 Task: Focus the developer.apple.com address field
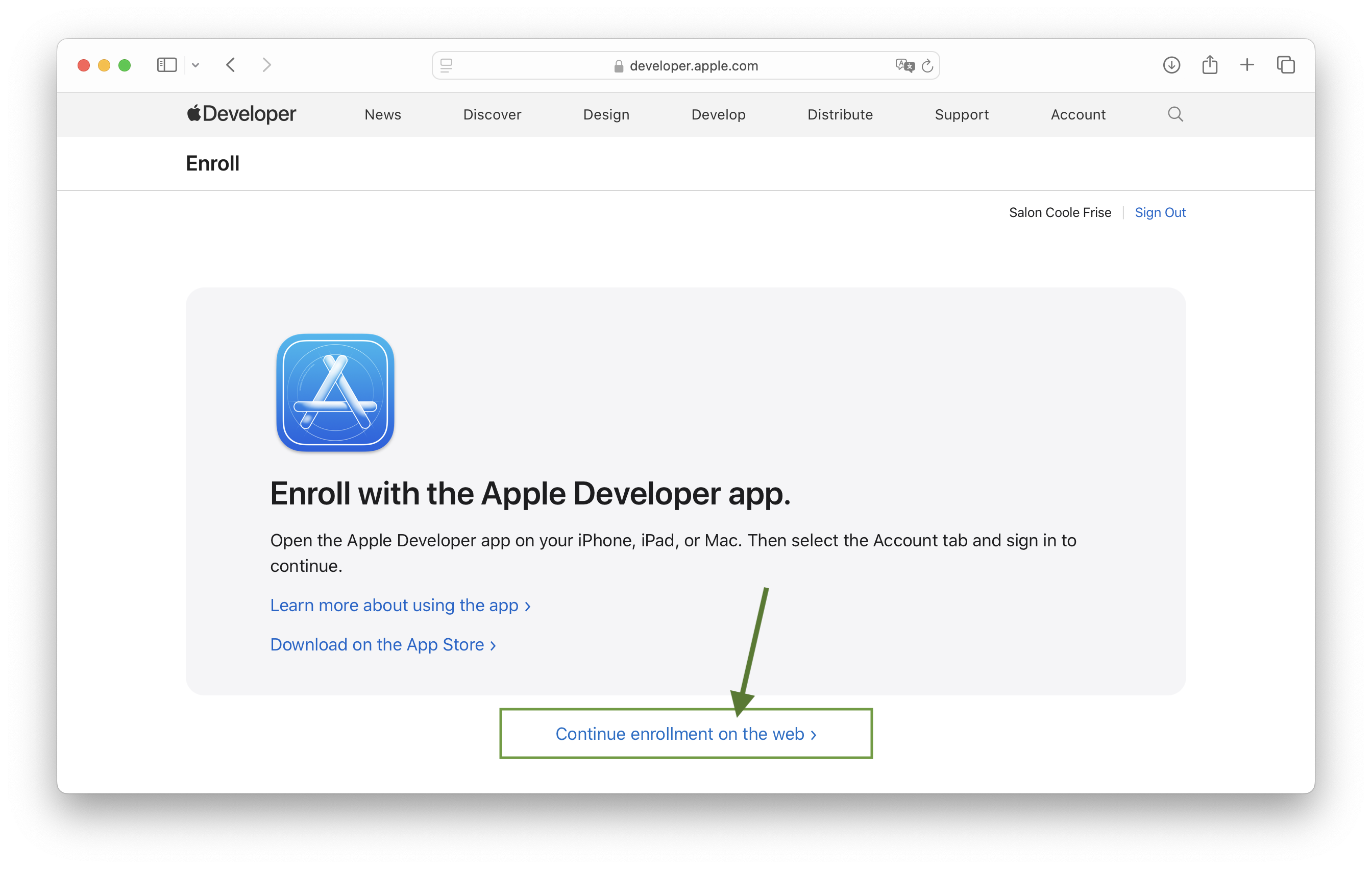(685, 65)
